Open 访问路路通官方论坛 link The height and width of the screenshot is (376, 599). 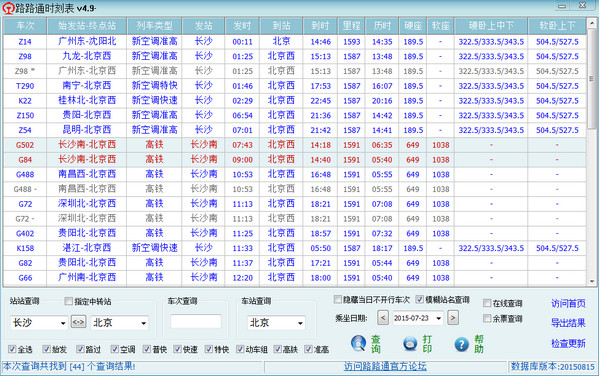(x=385, y=366)
